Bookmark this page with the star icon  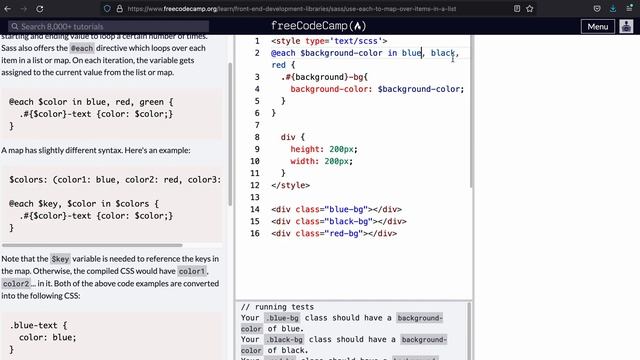(530, 9)
